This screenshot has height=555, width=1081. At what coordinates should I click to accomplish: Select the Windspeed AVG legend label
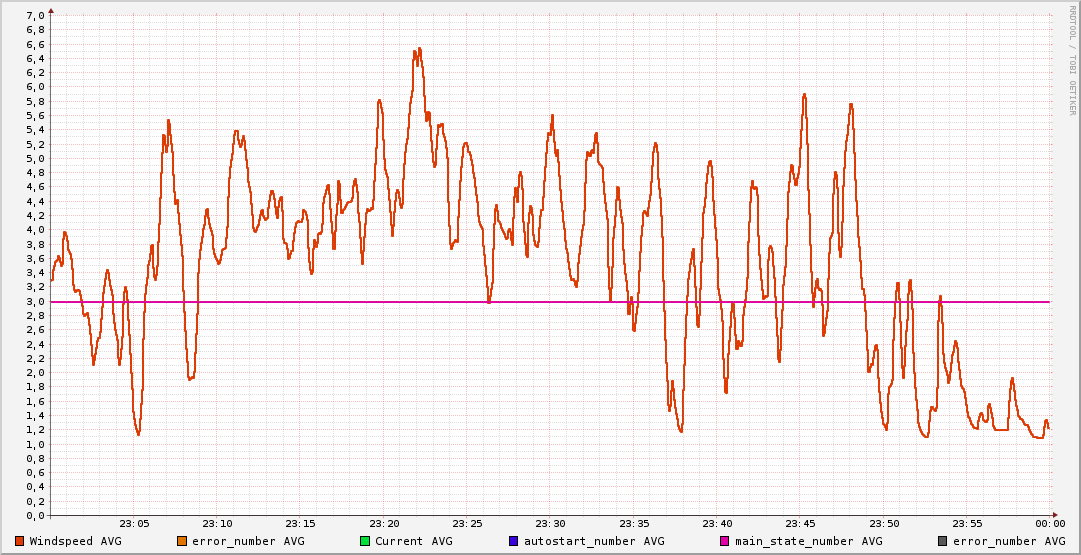tap(75, 541)
